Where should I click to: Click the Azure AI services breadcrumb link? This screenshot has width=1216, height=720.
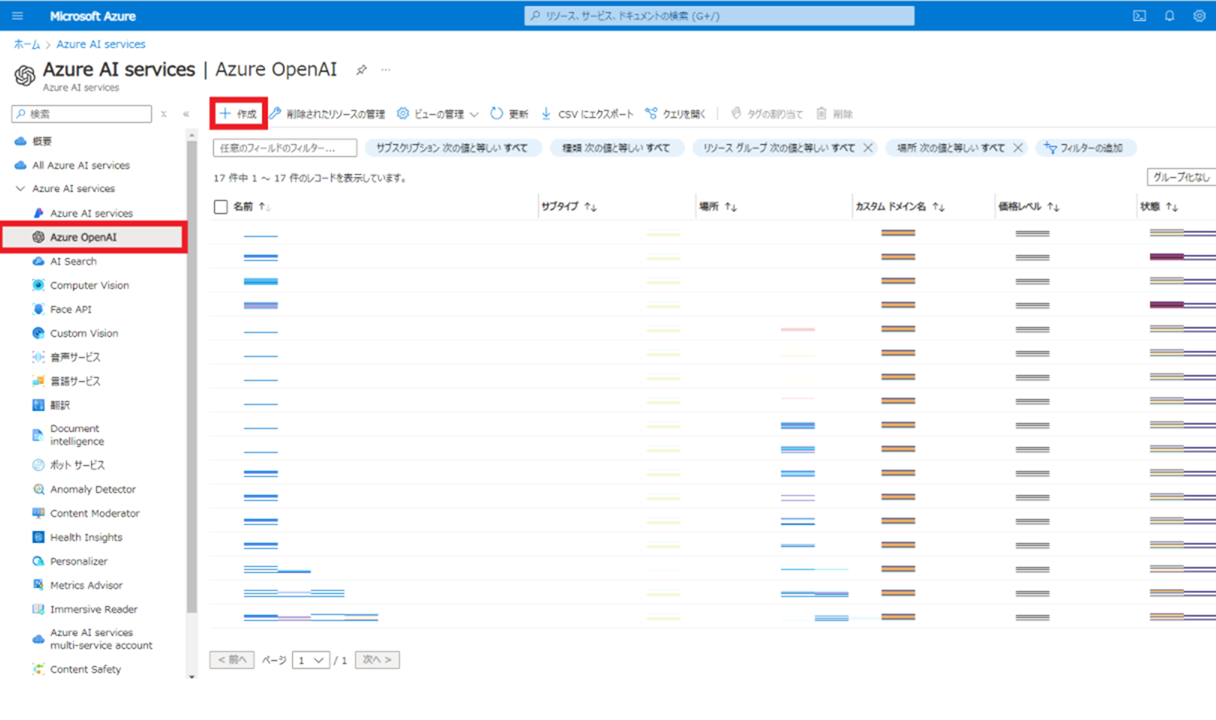click(101, 44)
